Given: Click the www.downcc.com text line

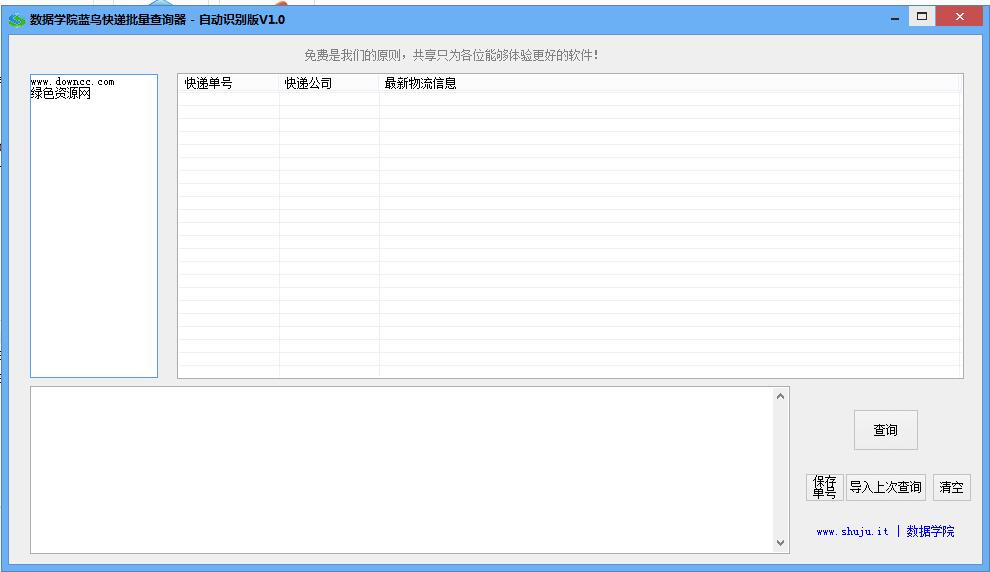Looking at the screenshot, I should pyautogui.click(x=73, y=82).
